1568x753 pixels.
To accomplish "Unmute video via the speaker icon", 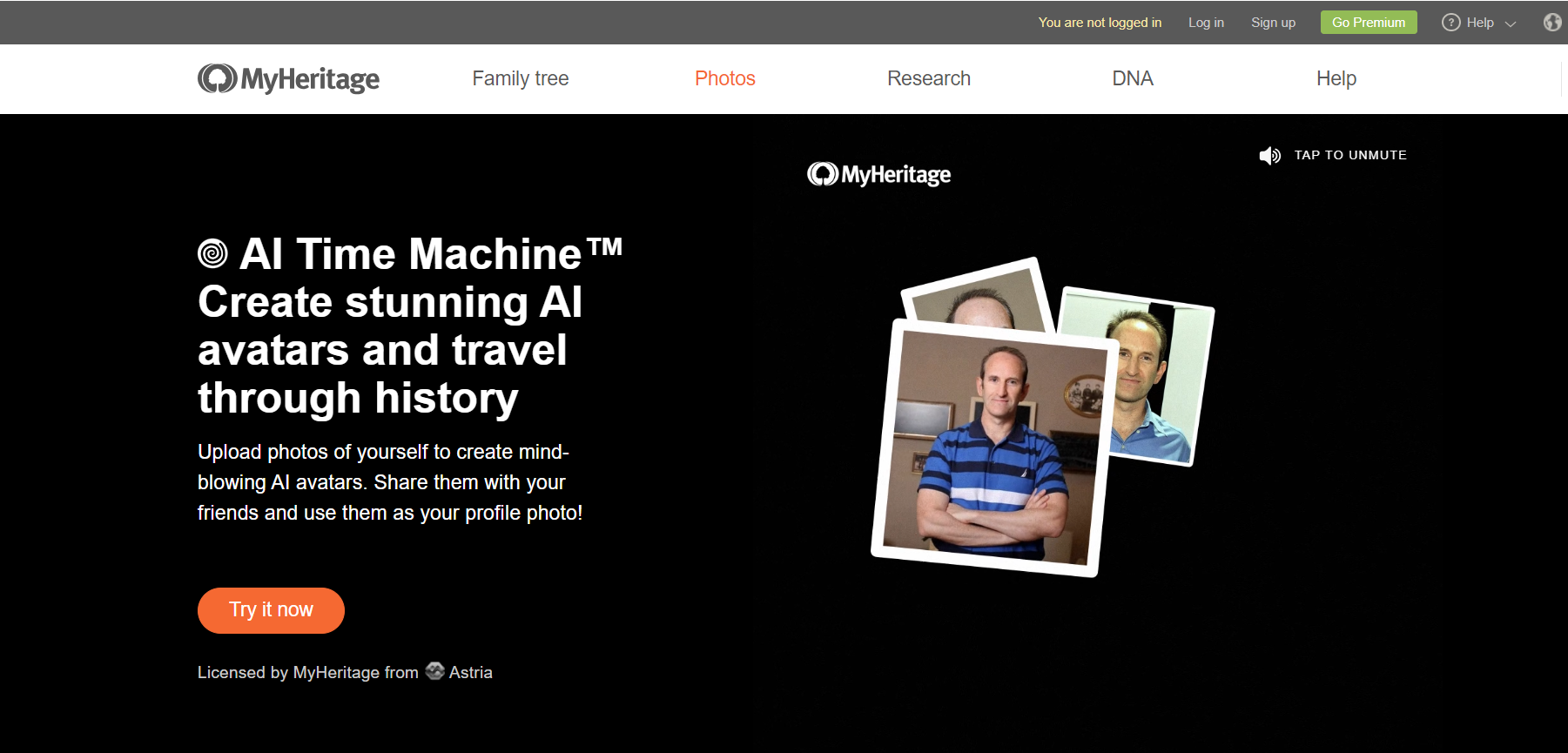I will [x=1269, y=156].
